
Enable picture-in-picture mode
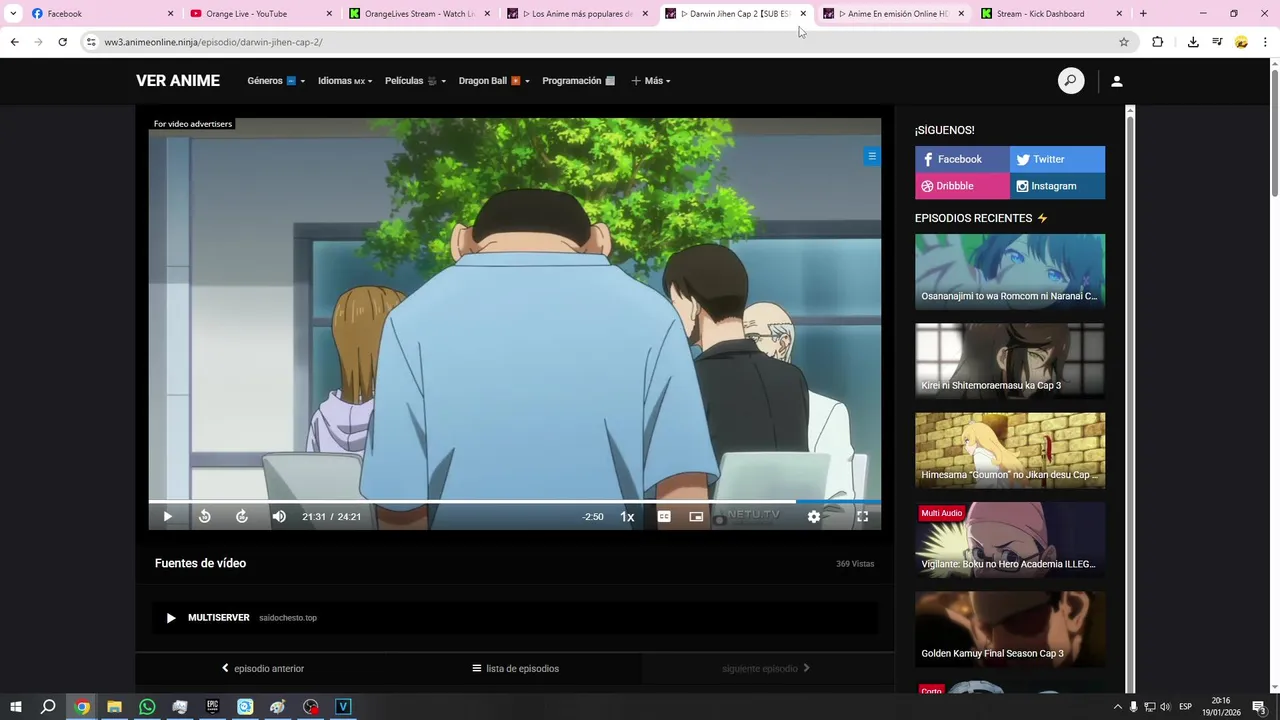click(x=696, y=517)
